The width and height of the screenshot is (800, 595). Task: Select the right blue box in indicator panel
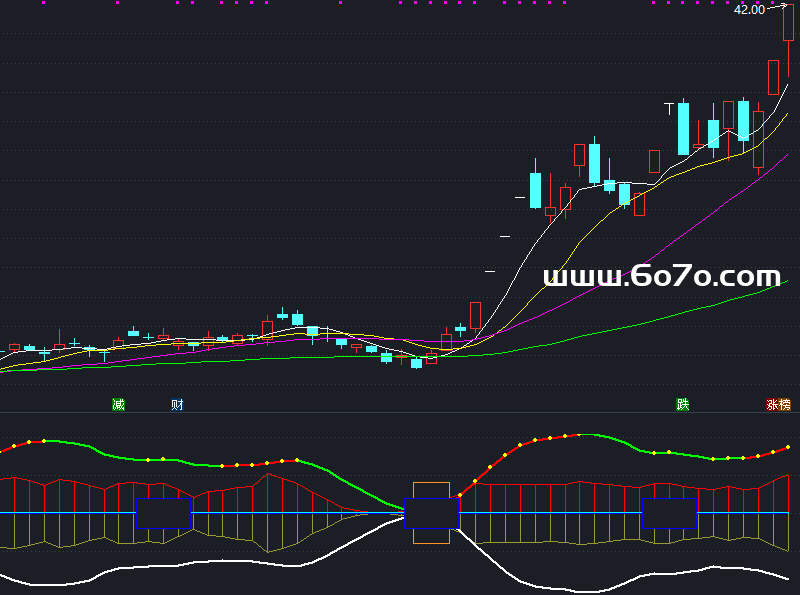click(x=668, y=513)
